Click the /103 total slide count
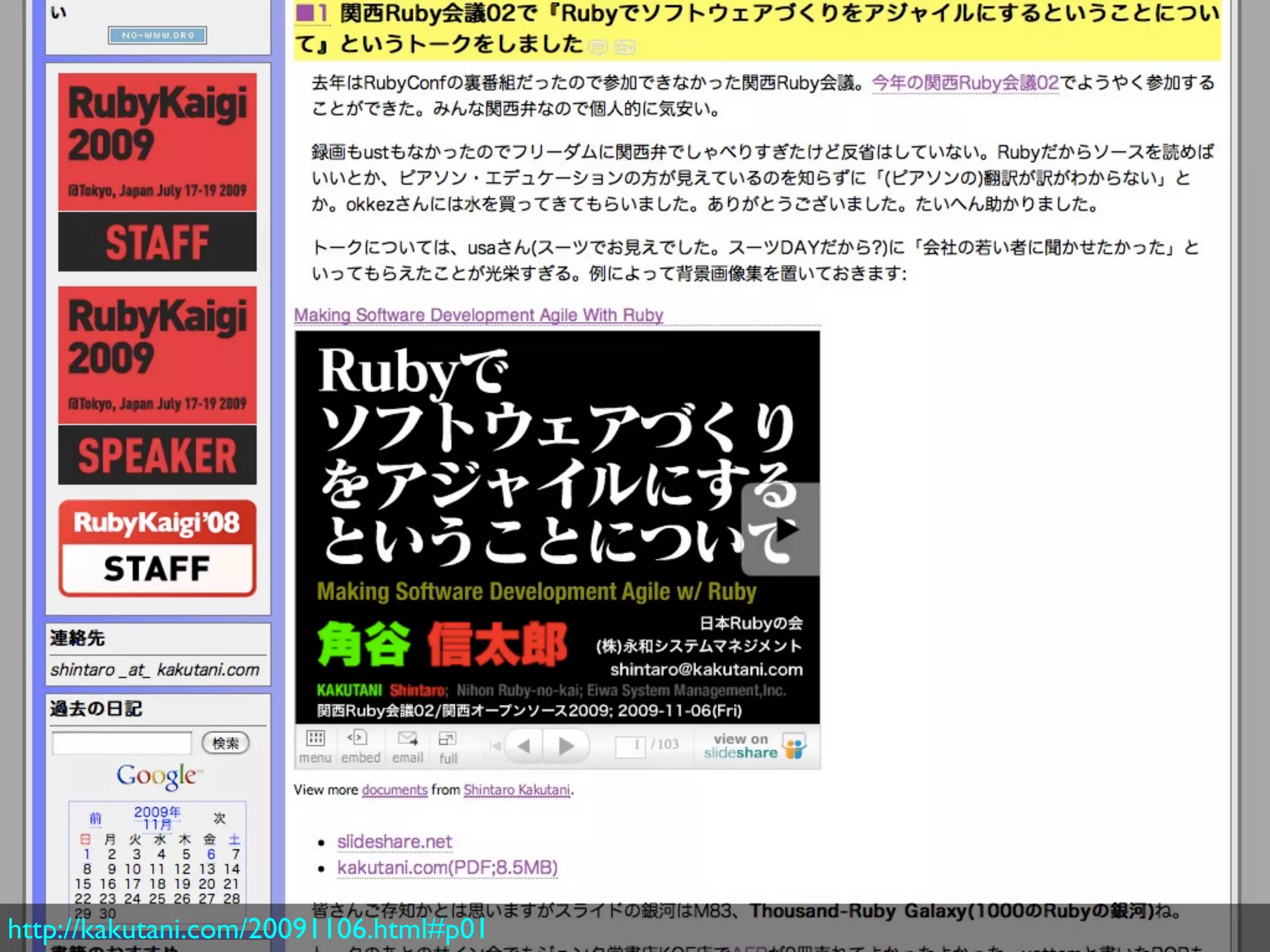Viewport: 1270px width, 952px height. pos(665,744)
